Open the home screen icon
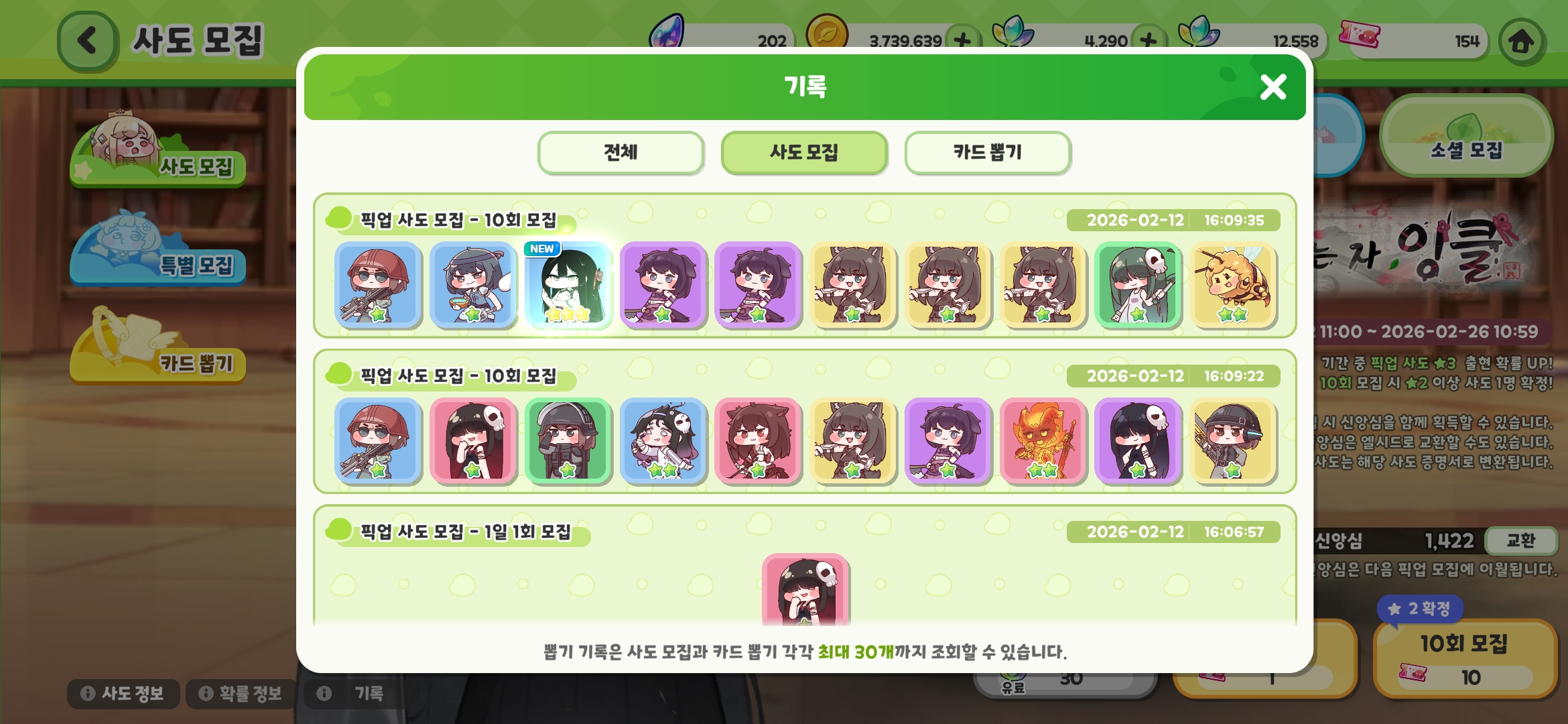The image size is (1568, 724). click(x=1521, y=42)
